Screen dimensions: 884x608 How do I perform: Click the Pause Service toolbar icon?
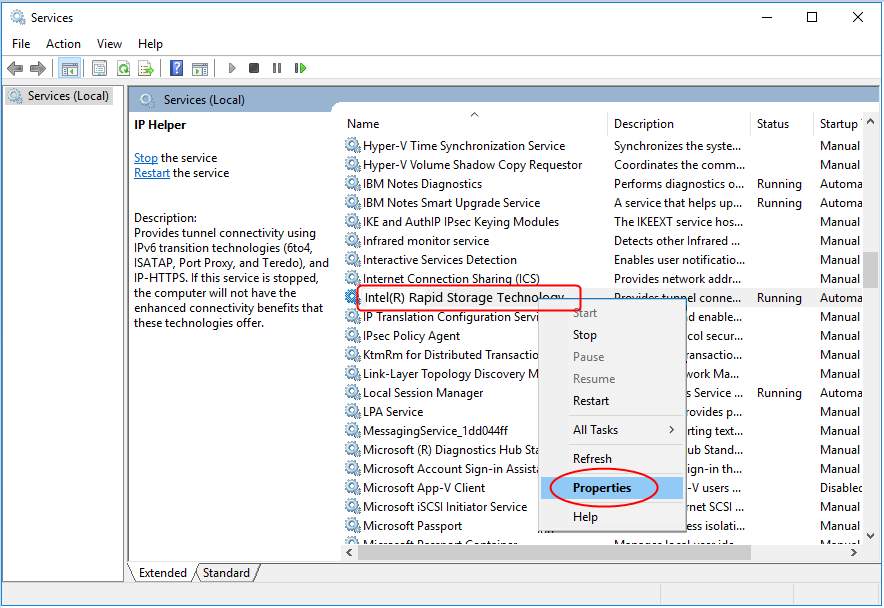point(277,68)
